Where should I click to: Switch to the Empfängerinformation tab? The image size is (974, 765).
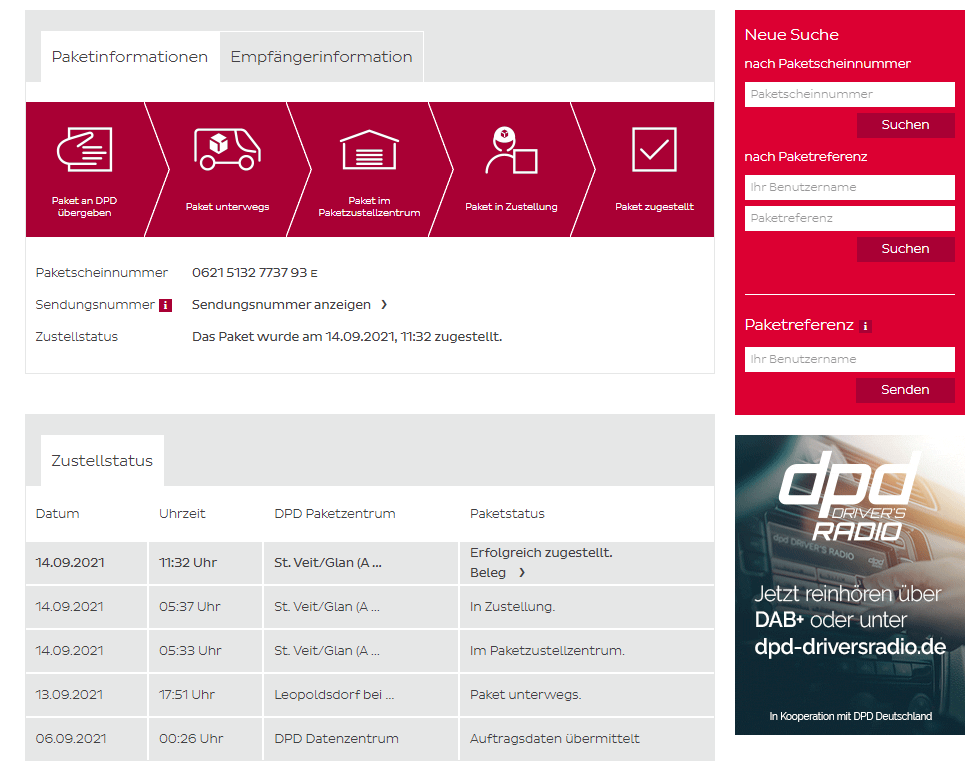[321, 57]
